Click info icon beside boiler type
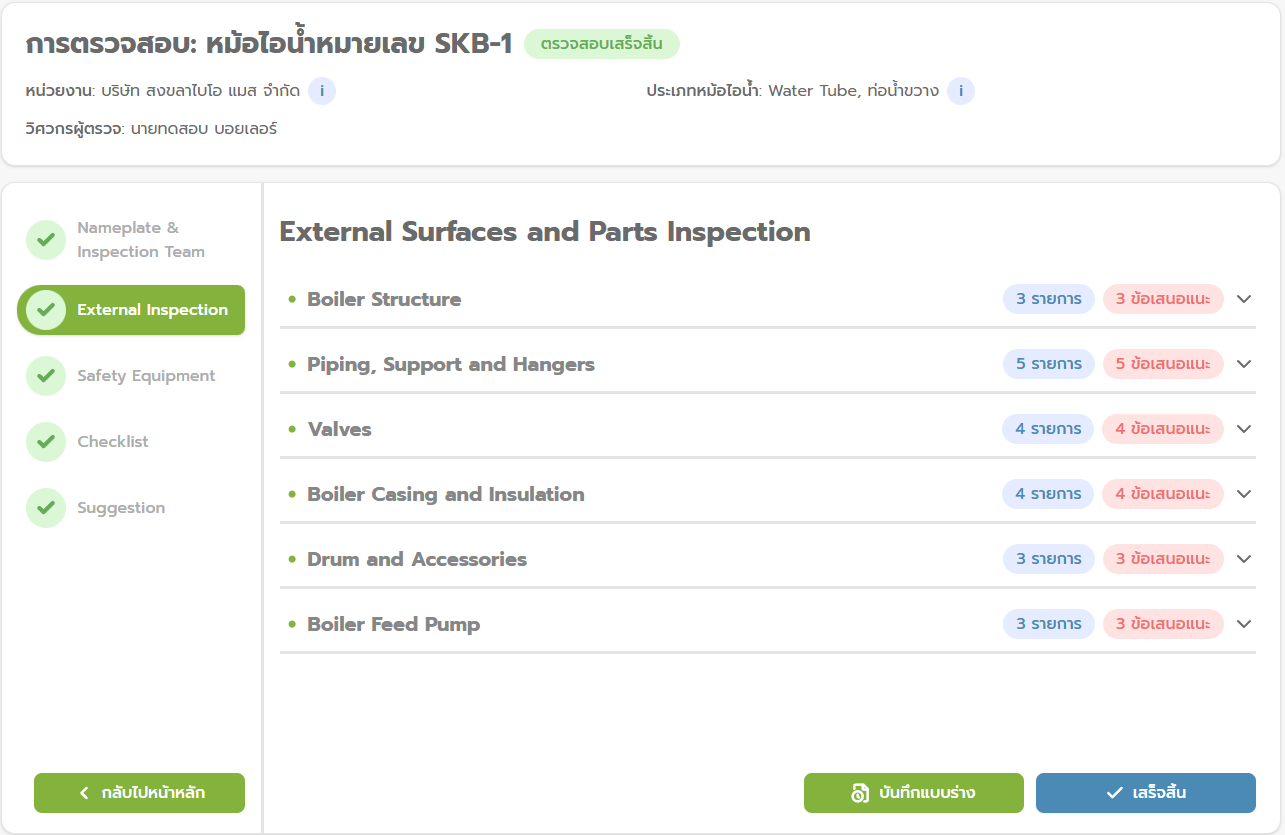The height and width of the screenshot is (835, 1285). pos(961,91)
